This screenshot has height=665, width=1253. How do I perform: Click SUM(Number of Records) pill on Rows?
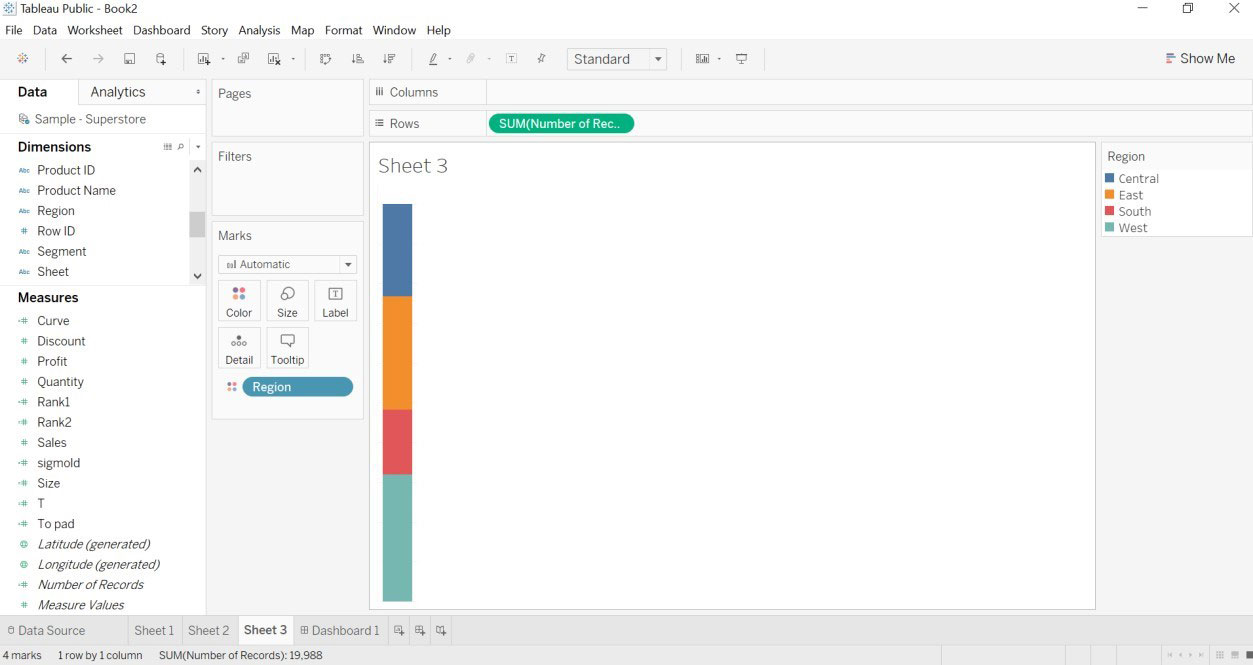click(x=561, y=124)
